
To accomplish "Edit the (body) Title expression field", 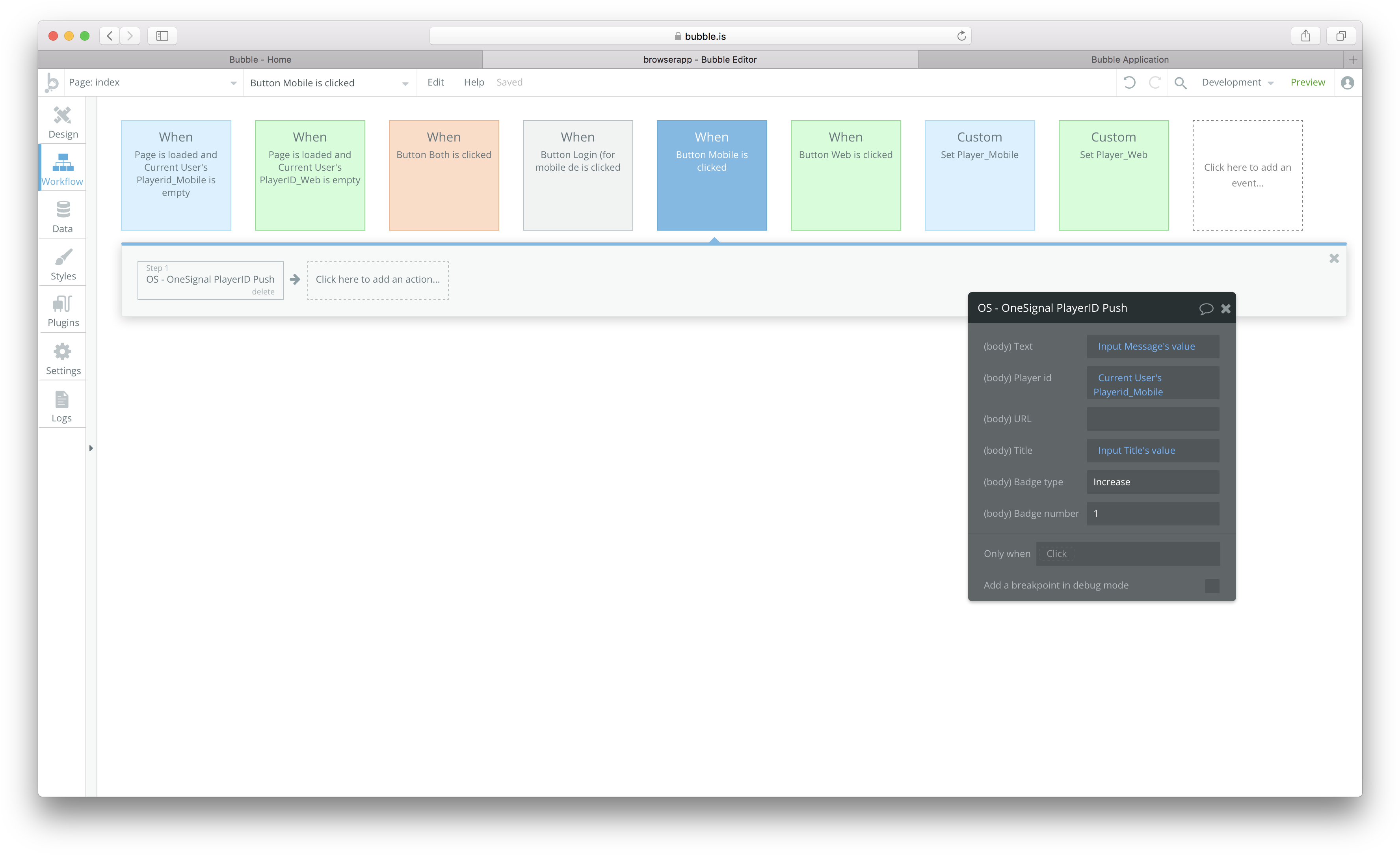I will click(x=1153, y=450).
